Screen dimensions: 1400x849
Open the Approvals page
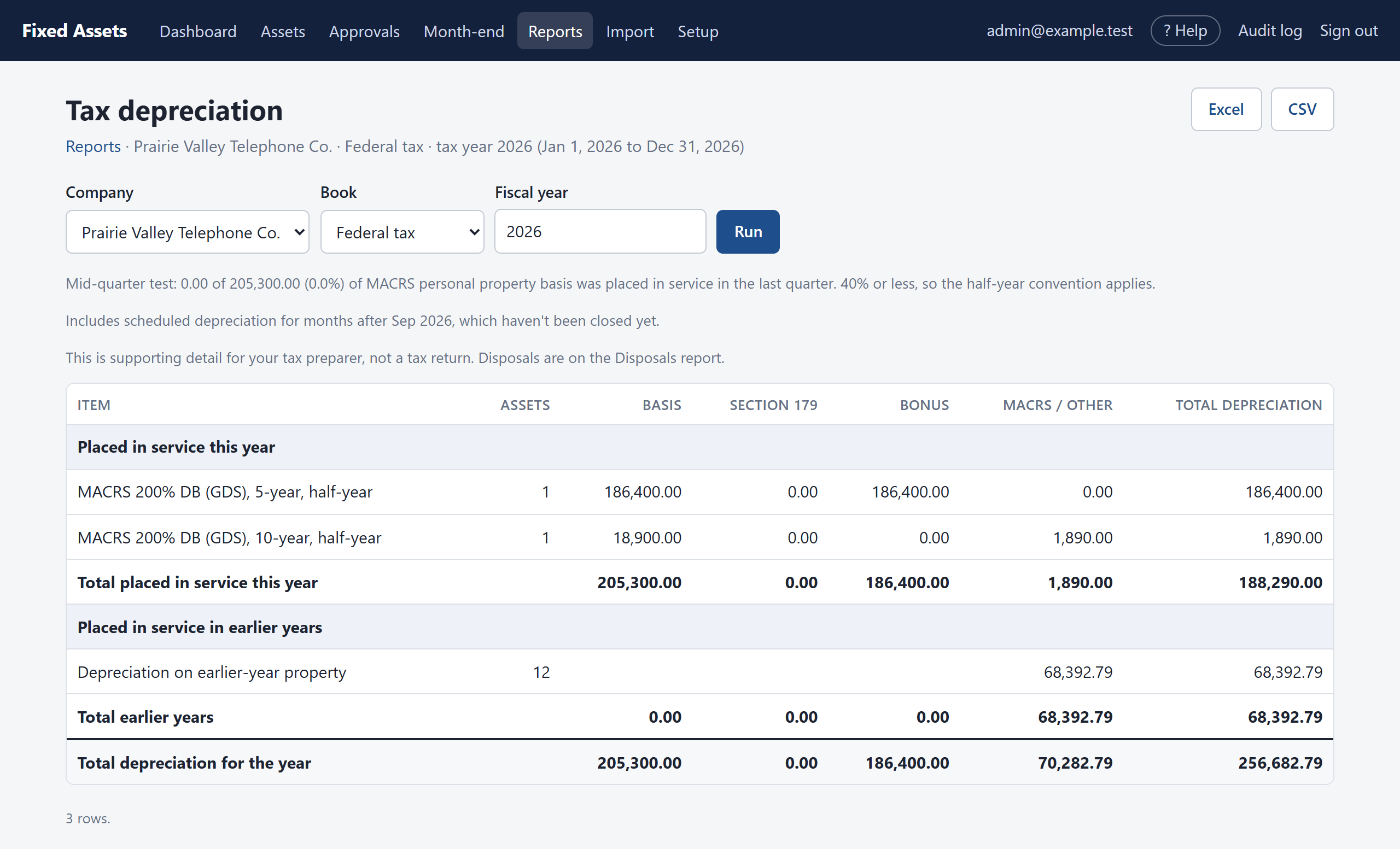coord(364,31)
